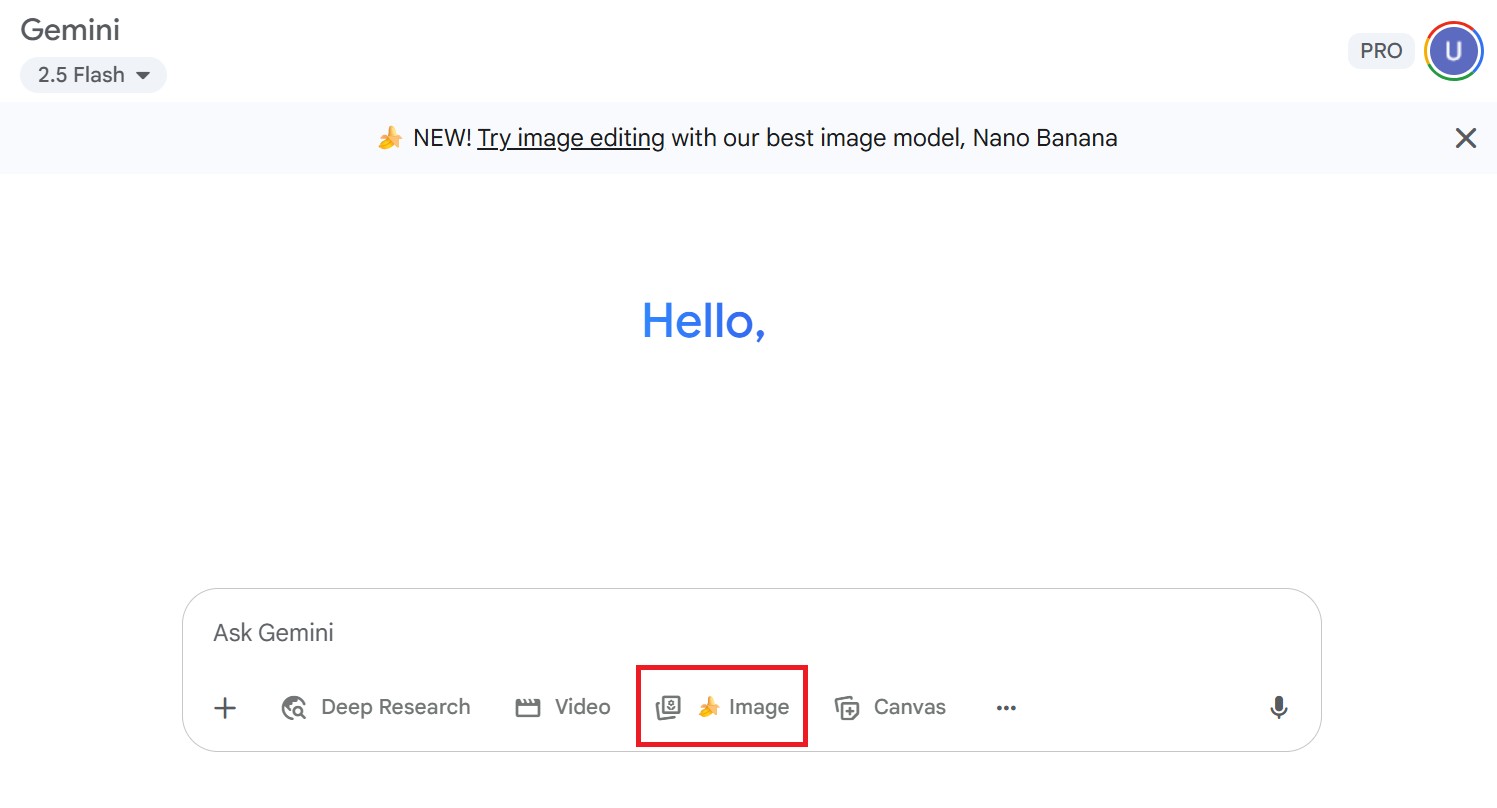Open the 2.5 Flash model selector

[x=93, y=74]
